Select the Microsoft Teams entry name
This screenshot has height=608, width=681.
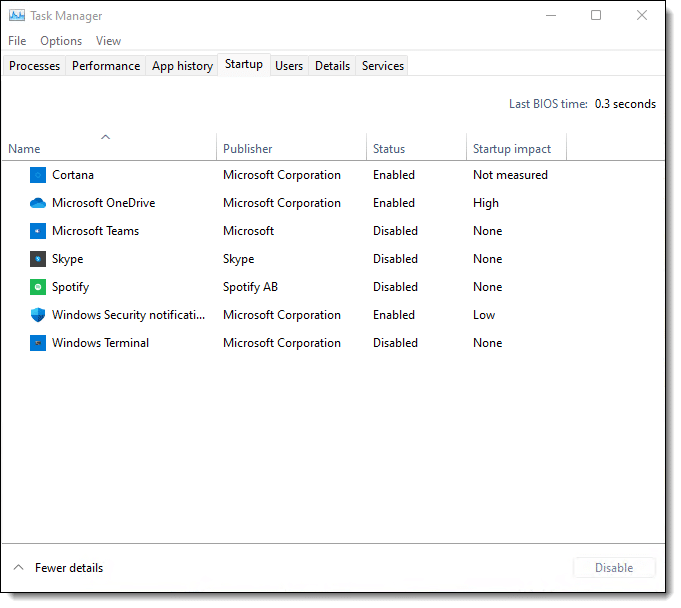tap(96, 231)
